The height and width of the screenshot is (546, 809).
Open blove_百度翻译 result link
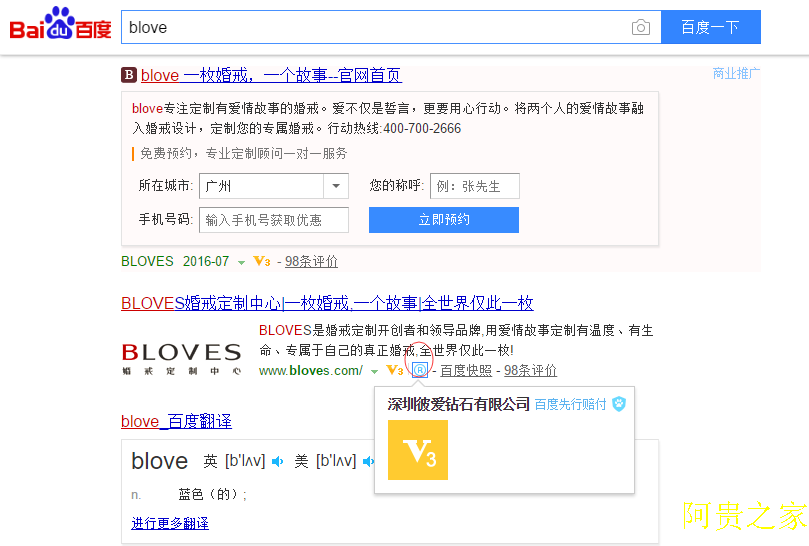(x=176, y=421)
